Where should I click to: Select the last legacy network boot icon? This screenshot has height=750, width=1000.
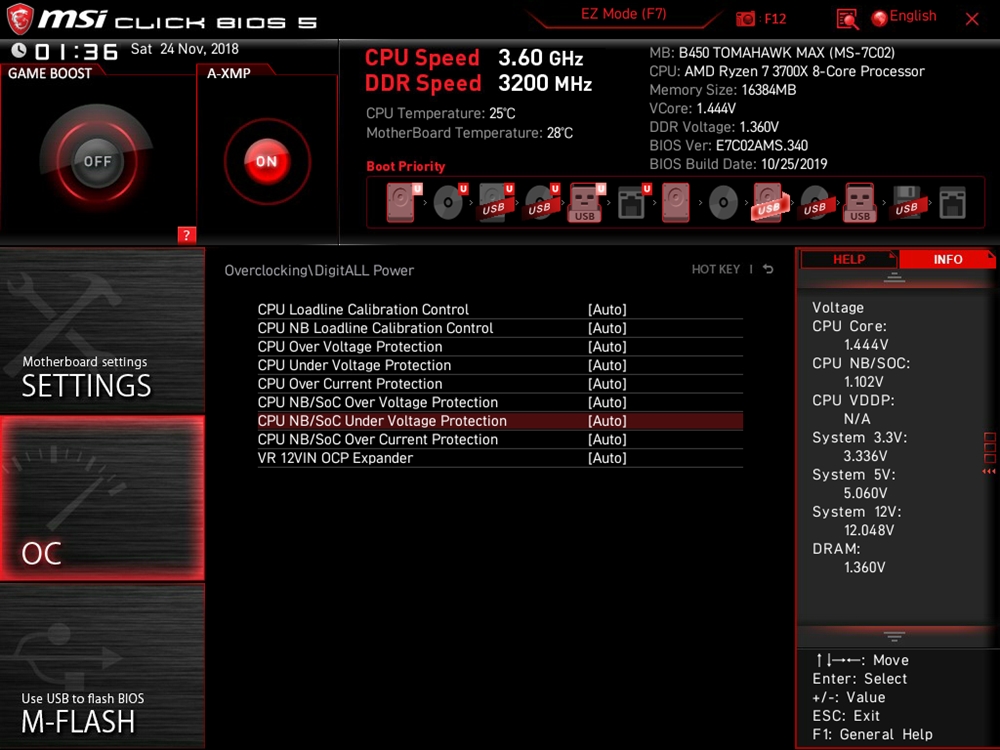point(952,203)
